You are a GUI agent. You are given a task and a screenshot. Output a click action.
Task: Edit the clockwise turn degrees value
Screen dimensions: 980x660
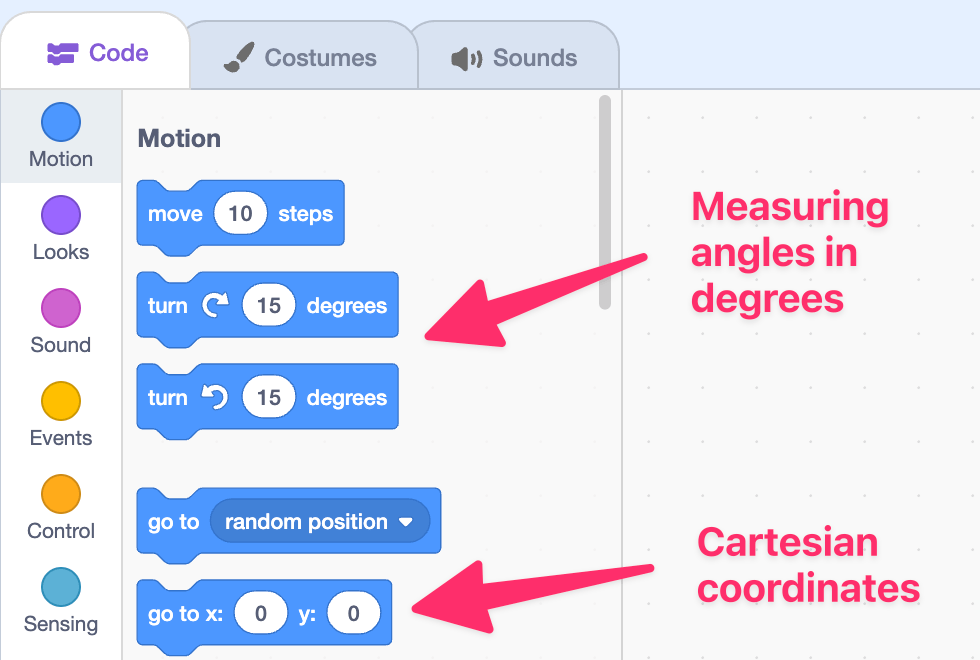[268, 305]
